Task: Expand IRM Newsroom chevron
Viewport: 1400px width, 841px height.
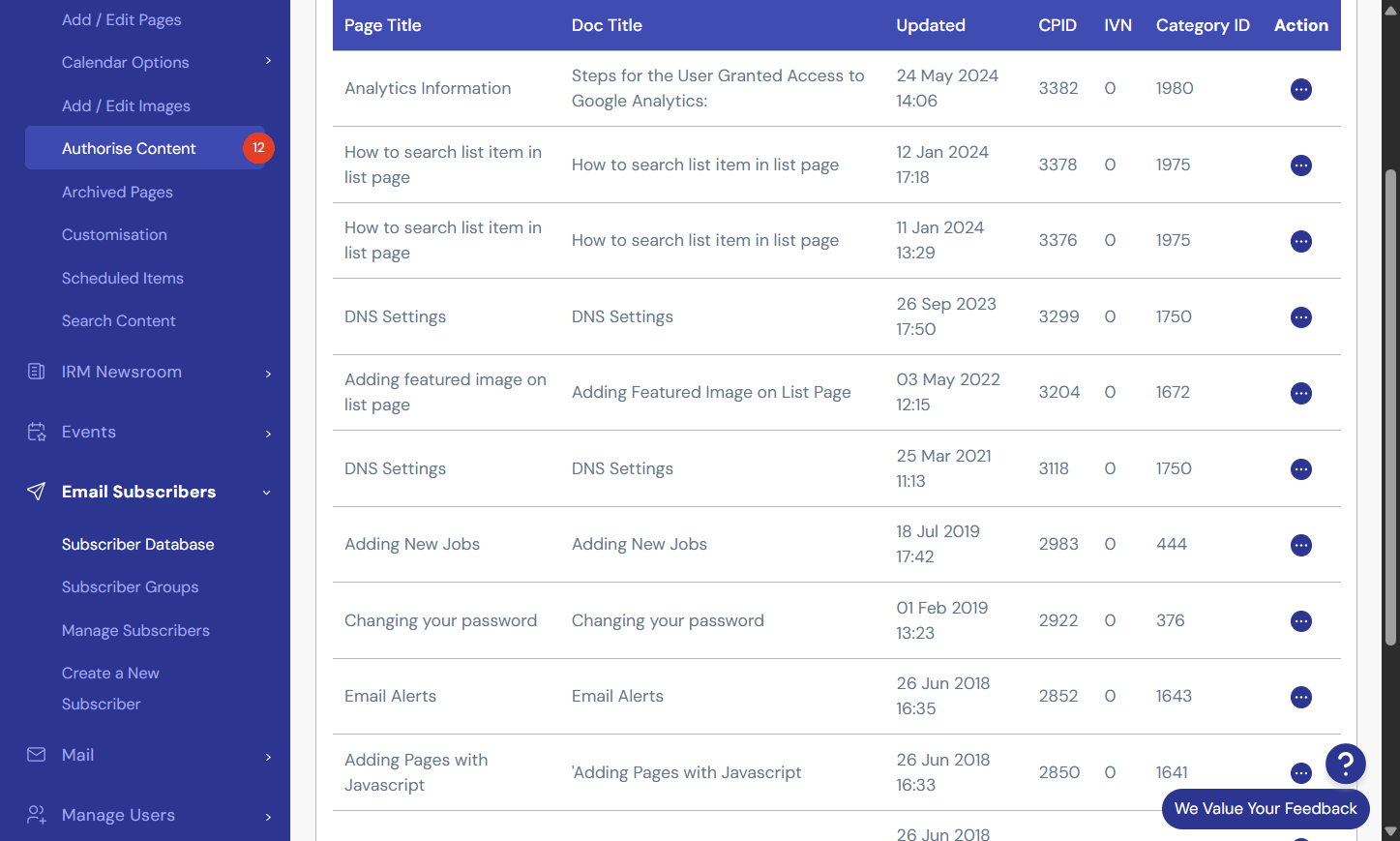Action: [268, 374]
